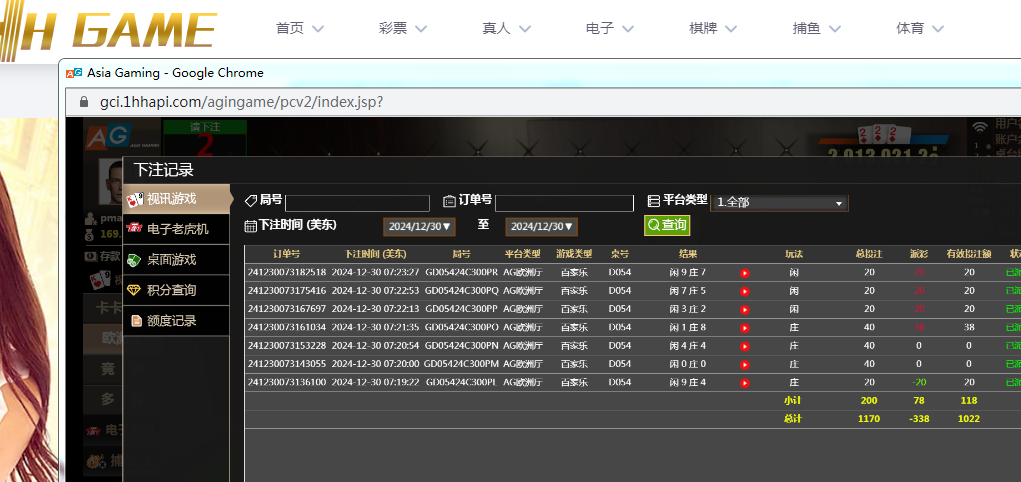This screenshot has height=482, width=1021.
Task: Click the site lock icon in address bar
Action: [x=83, y=102]
